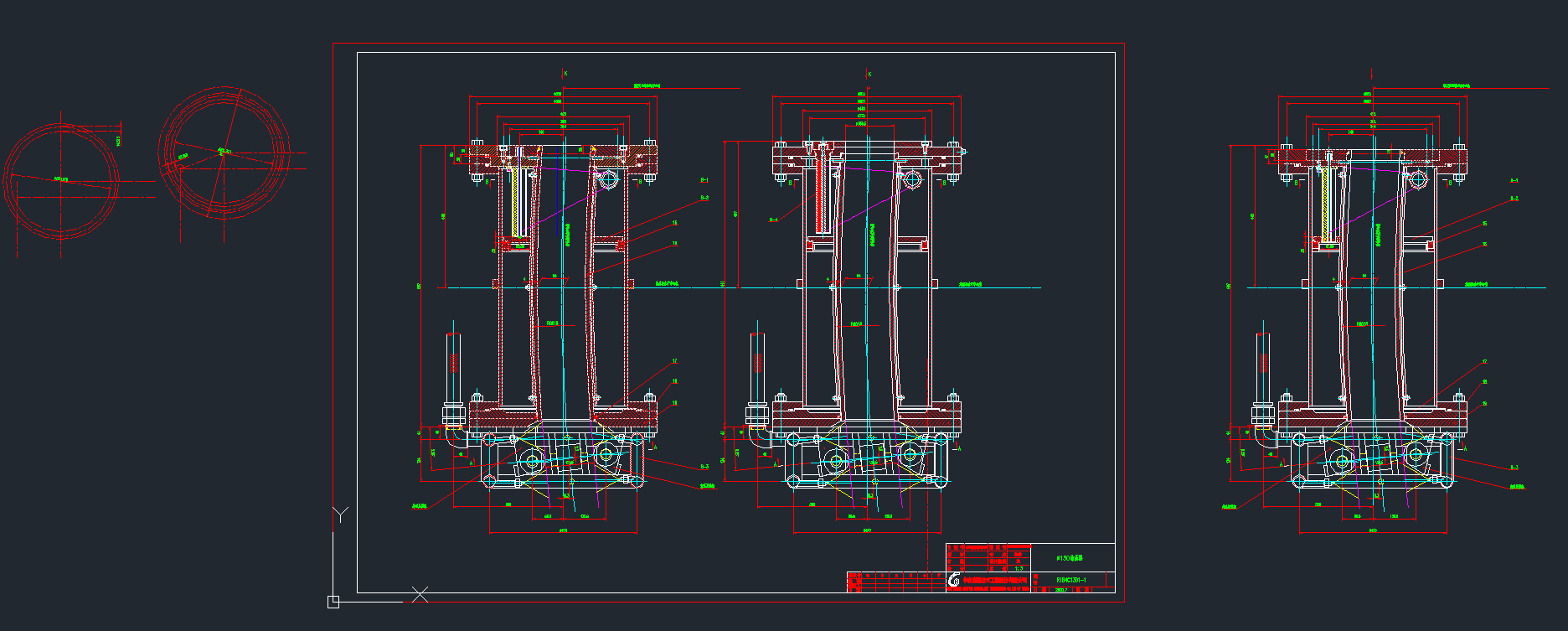Select drawing number RIB4C1301-1 text

(x=1070, y=579)
